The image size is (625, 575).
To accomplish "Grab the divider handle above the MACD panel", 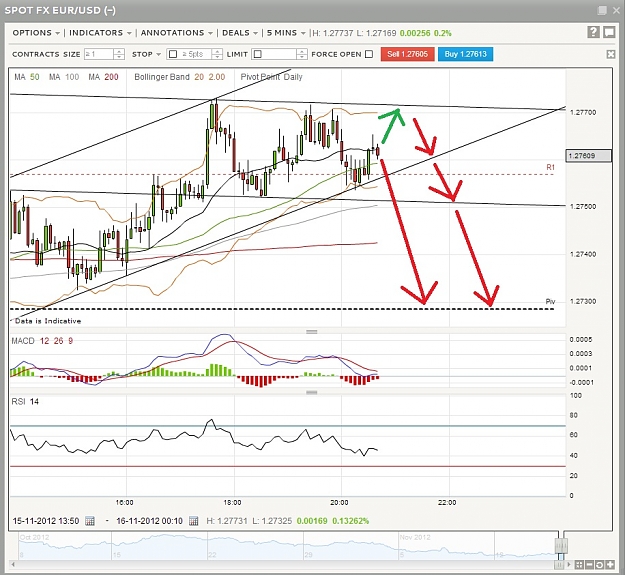I will [x=311, y=332].
